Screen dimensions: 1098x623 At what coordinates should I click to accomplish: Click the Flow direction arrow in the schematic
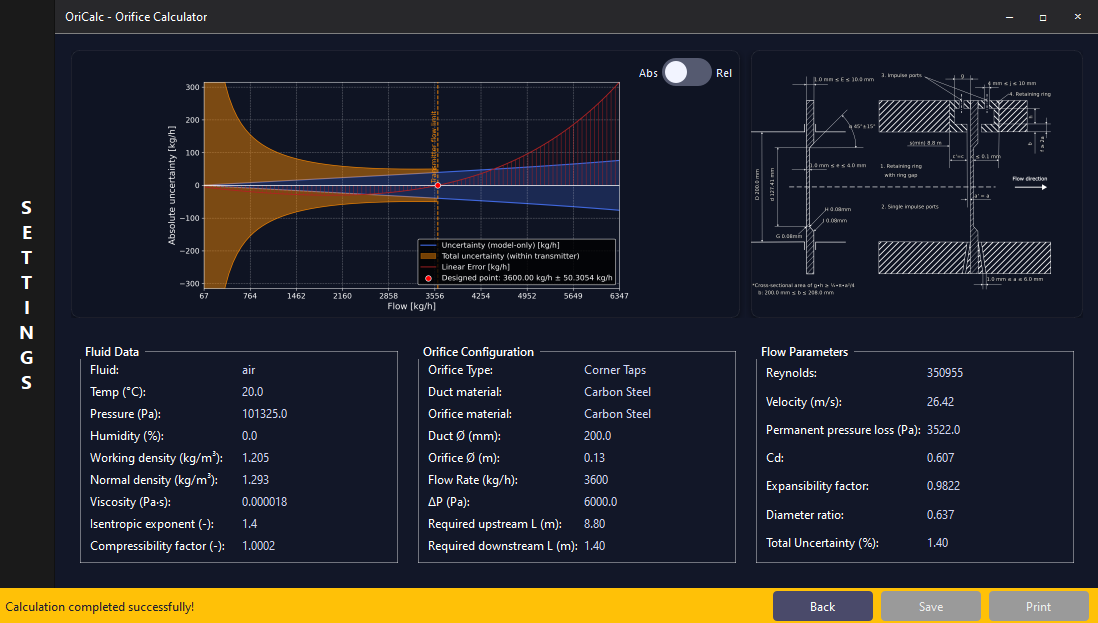[1030, 186]
